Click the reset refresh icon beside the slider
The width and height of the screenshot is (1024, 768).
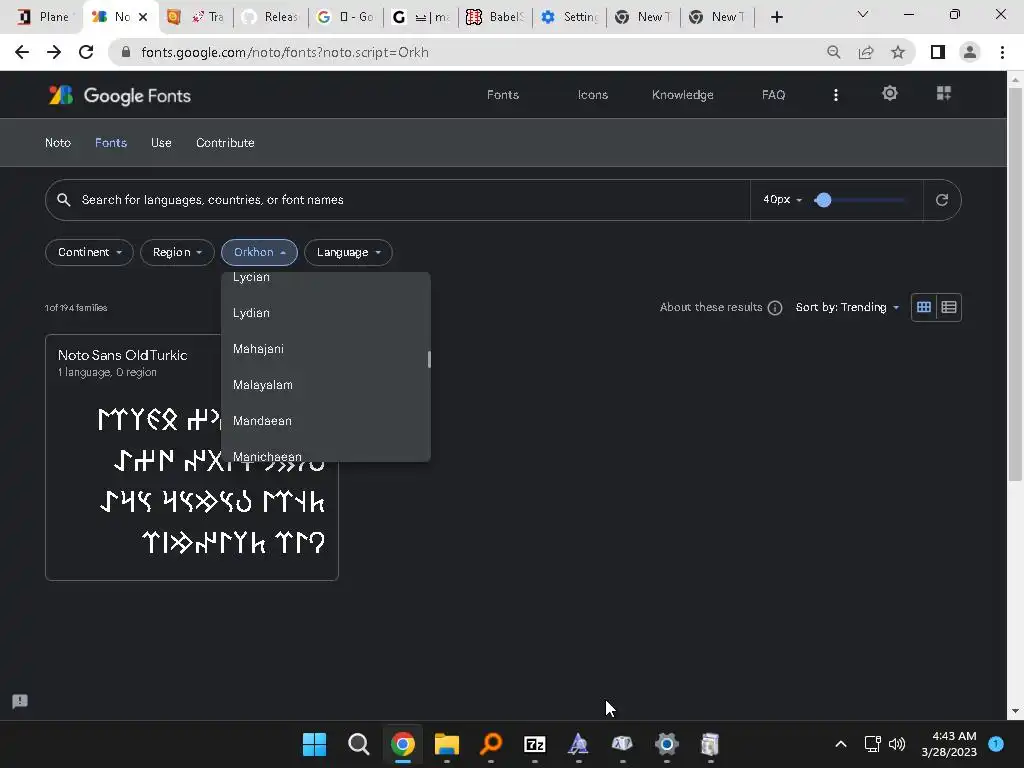[x=941, y=200]
